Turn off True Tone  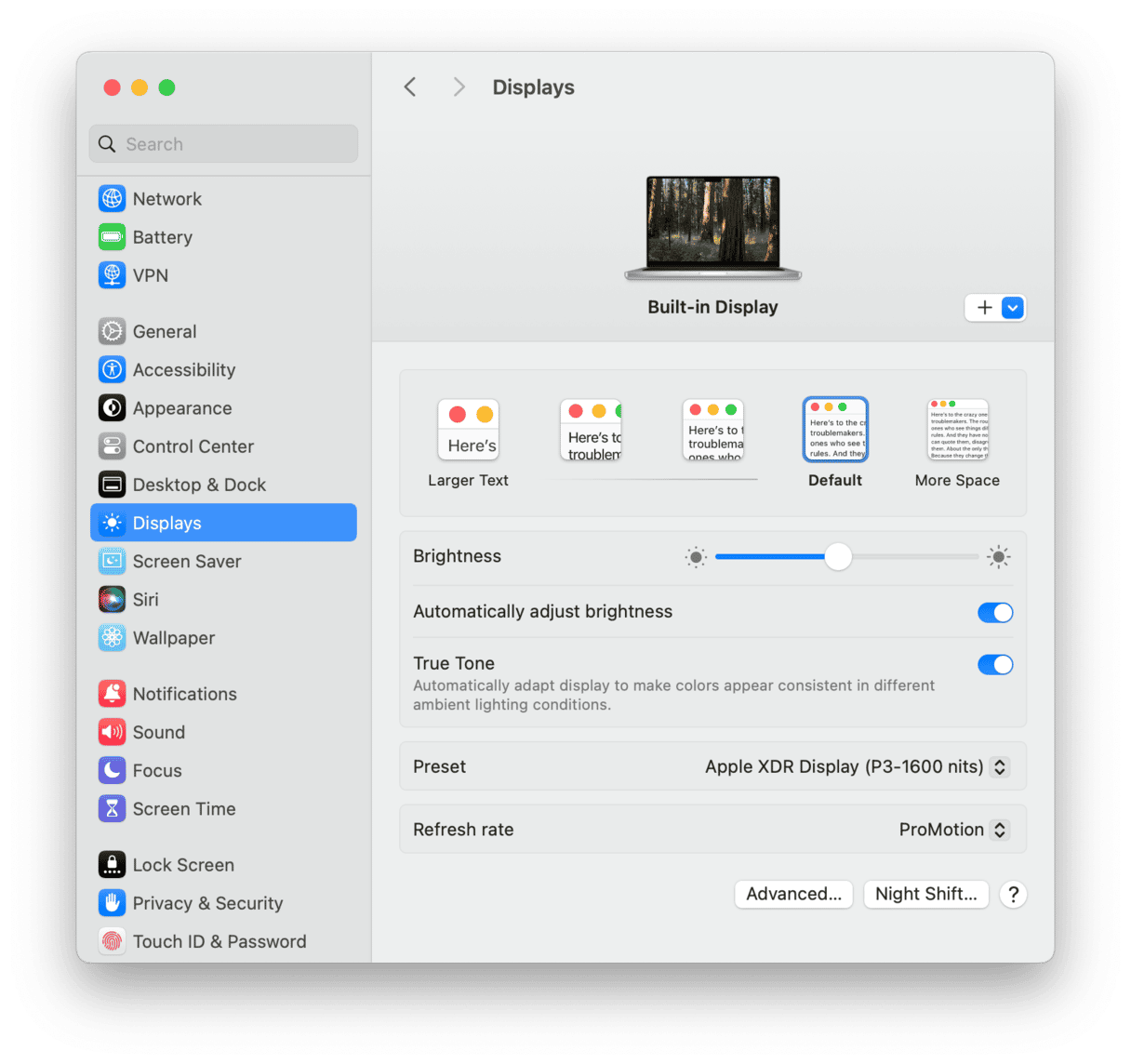pos(994,664)
